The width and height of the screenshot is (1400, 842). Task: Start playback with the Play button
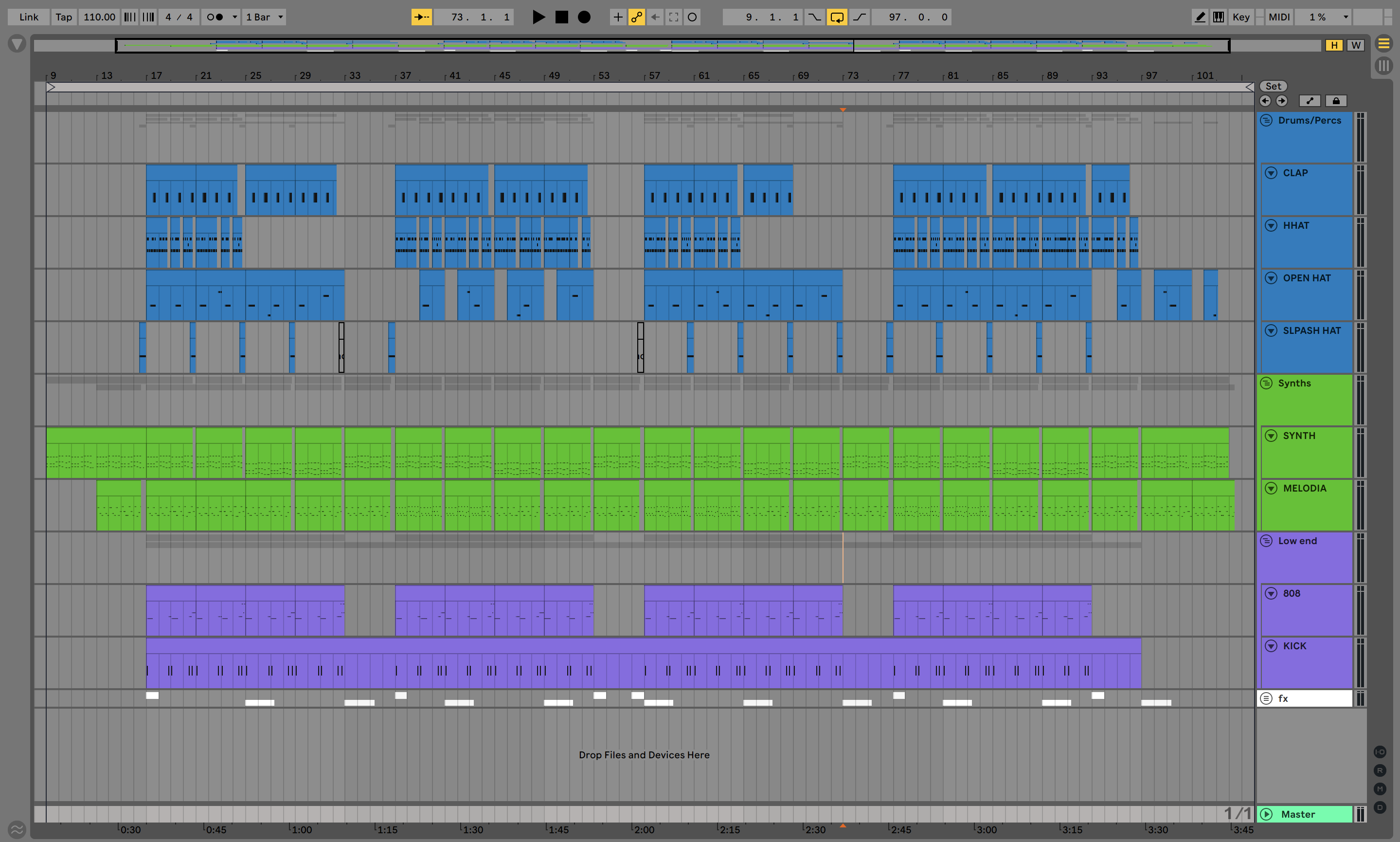[x=538, y=17]
